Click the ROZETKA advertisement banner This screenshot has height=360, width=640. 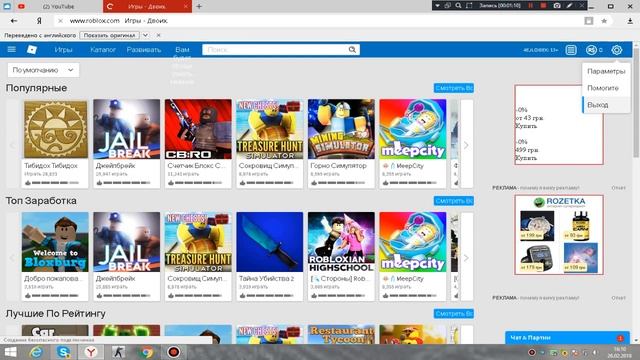(x=559, y=235)
